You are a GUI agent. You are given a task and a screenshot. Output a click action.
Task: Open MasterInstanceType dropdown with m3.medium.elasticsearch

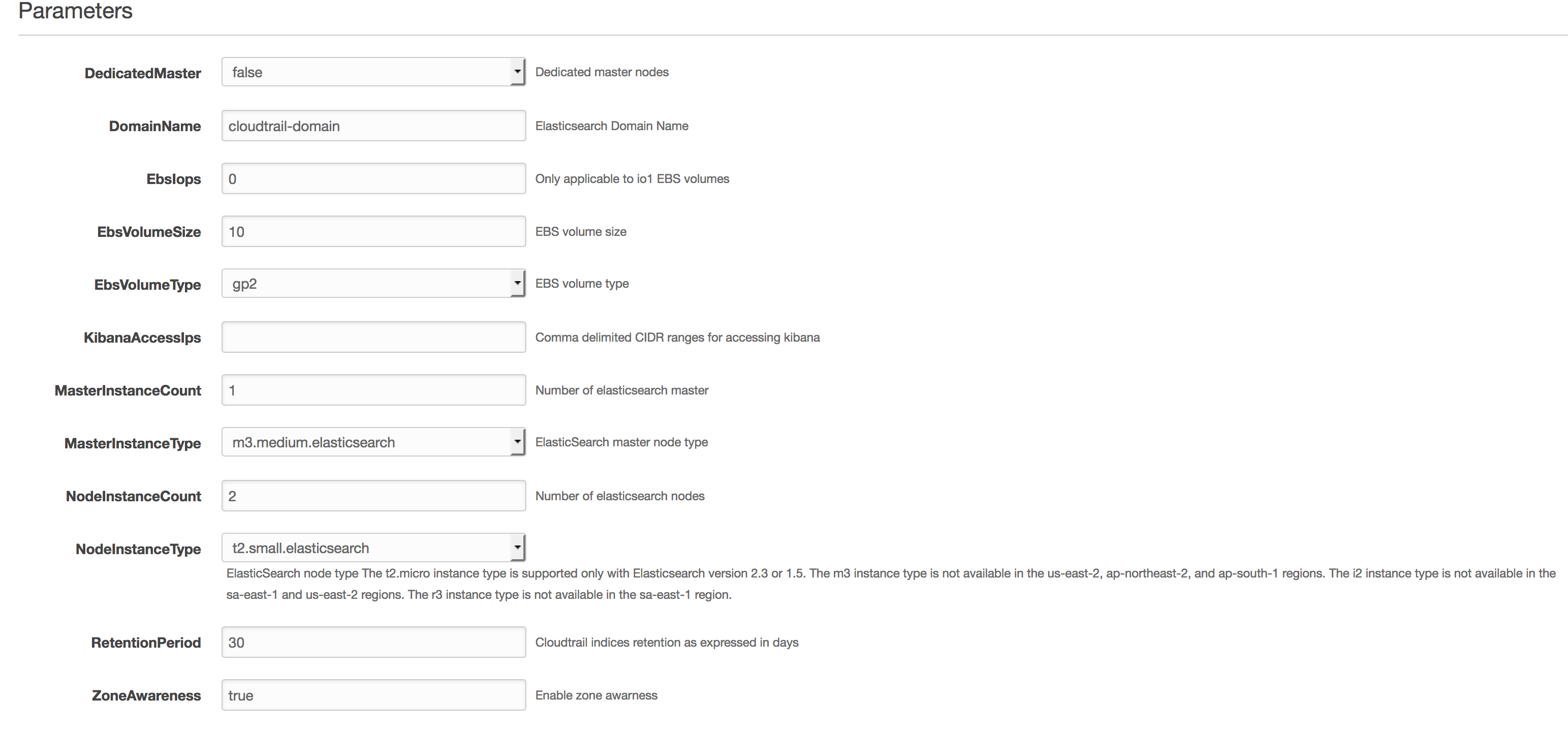(x=373, y=442)
